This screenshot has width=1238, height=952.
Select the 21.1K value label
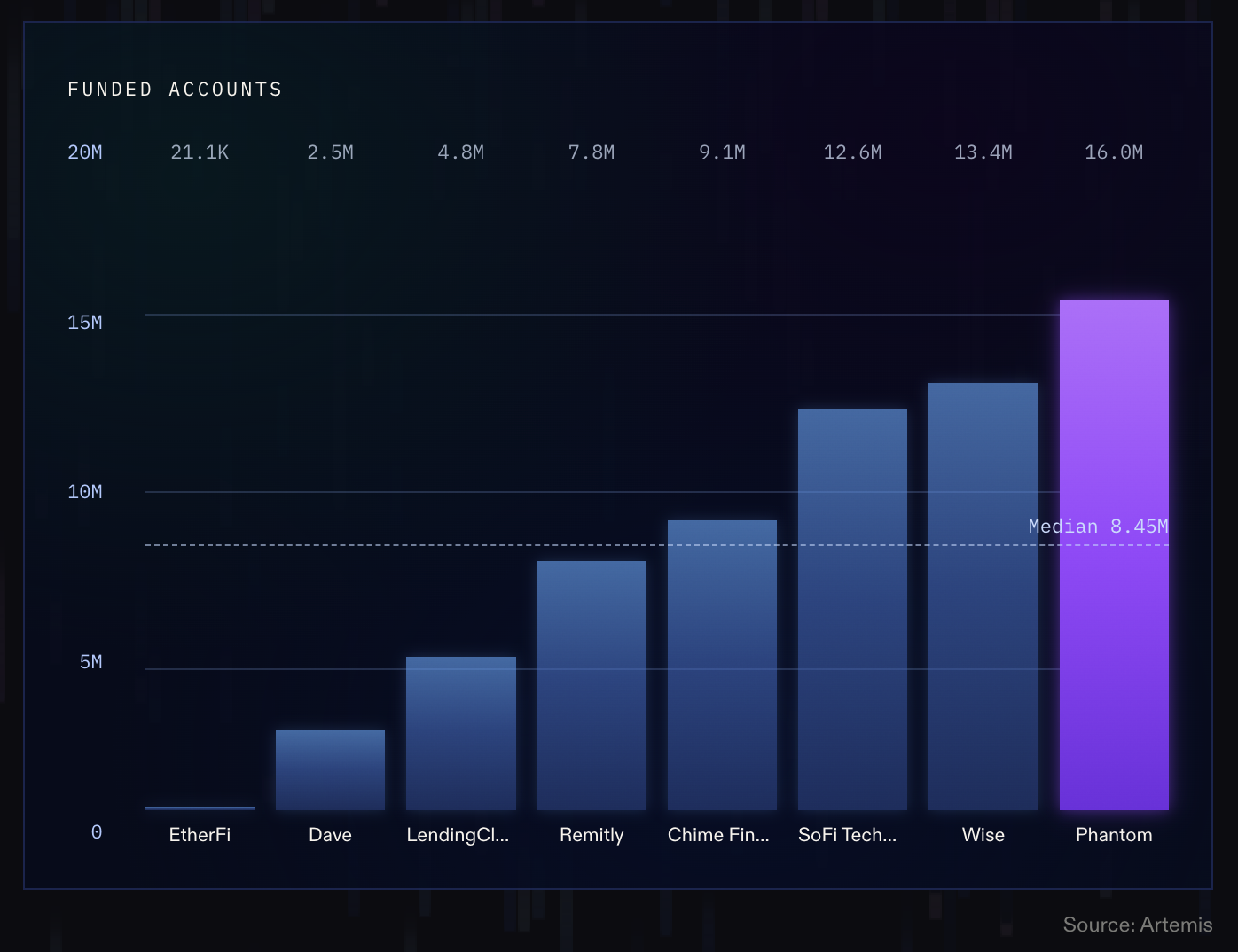pyautogui.click(x=200, y=152)
